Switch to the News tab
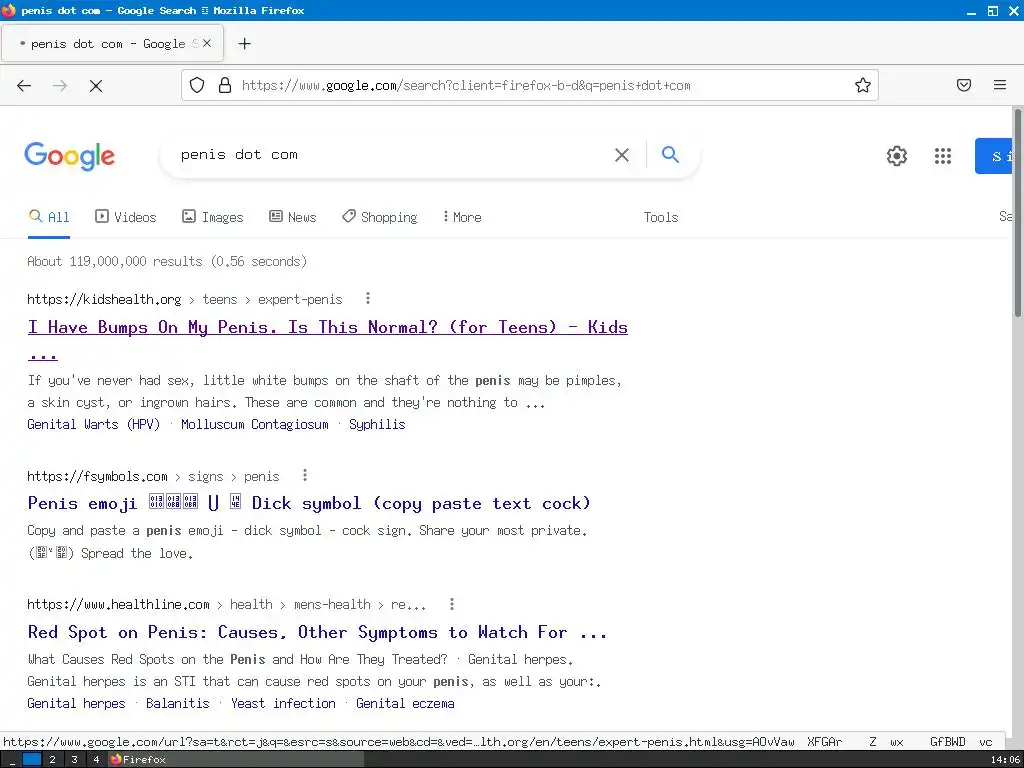This screenshot has height=768, width=1024. (x=293, y=217)
